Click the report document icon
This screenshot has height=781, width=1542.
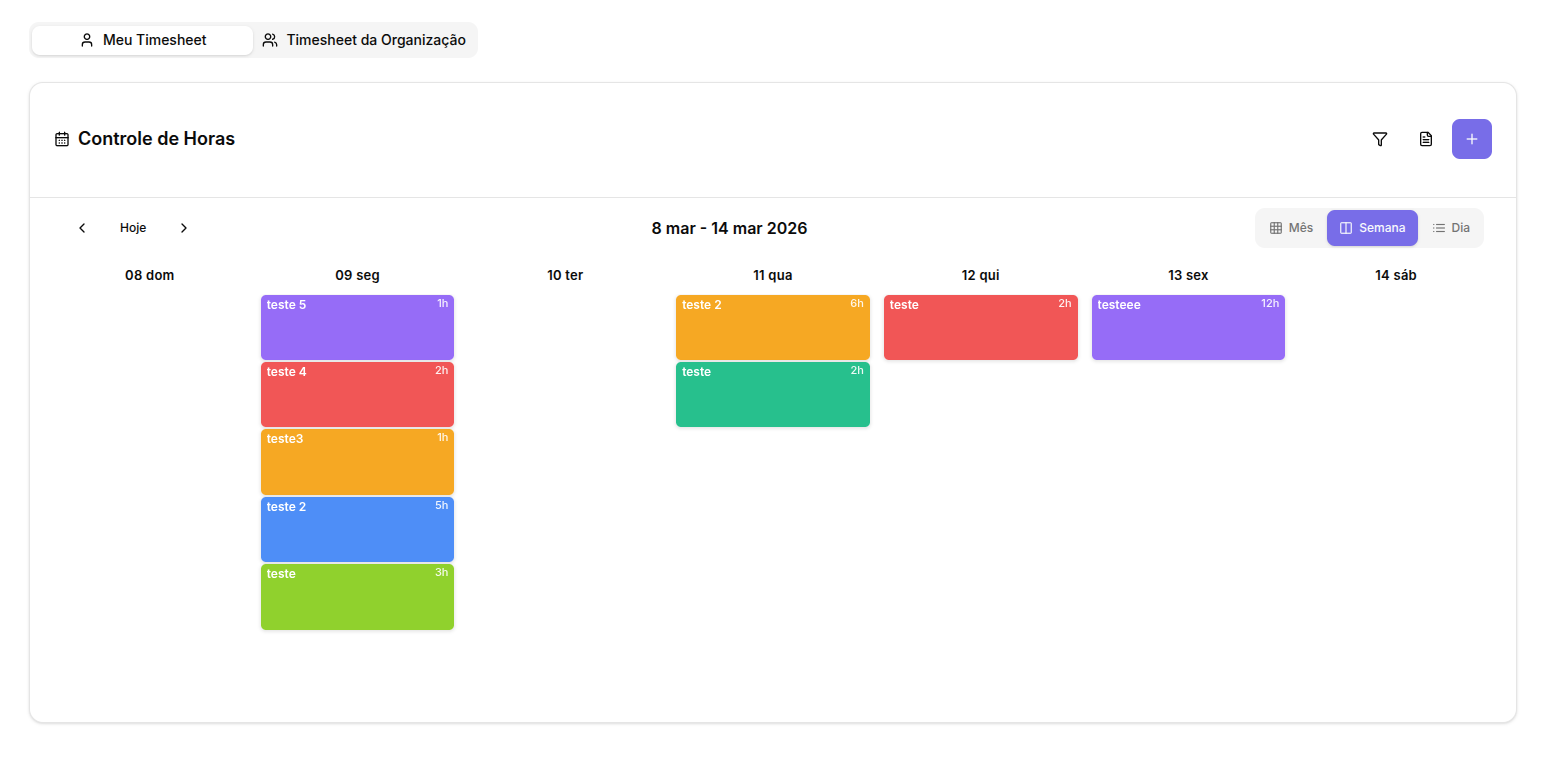click(1426, 139)
